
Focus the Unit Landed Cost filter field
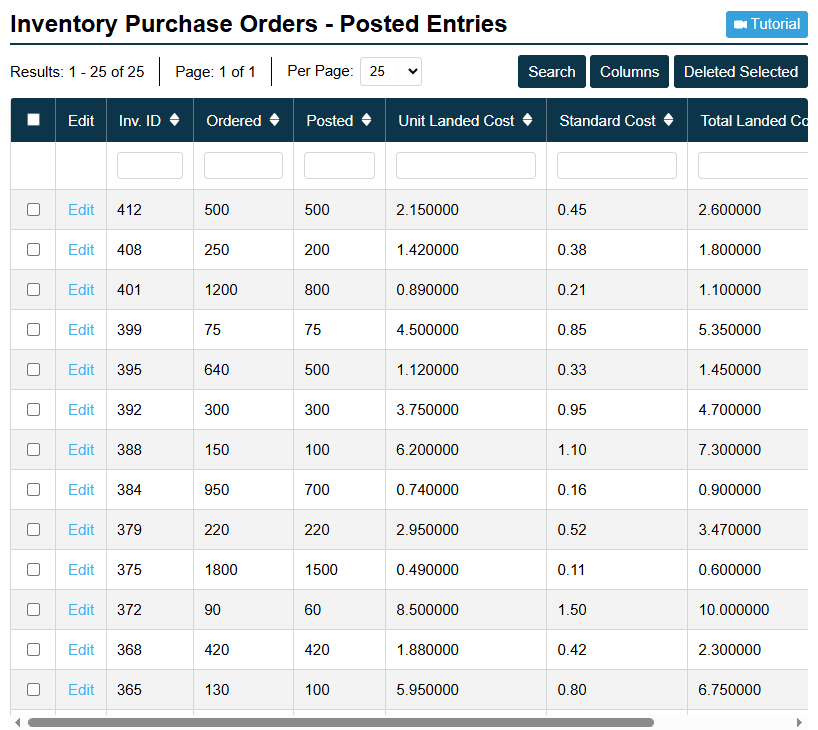(x=465, y=165)
